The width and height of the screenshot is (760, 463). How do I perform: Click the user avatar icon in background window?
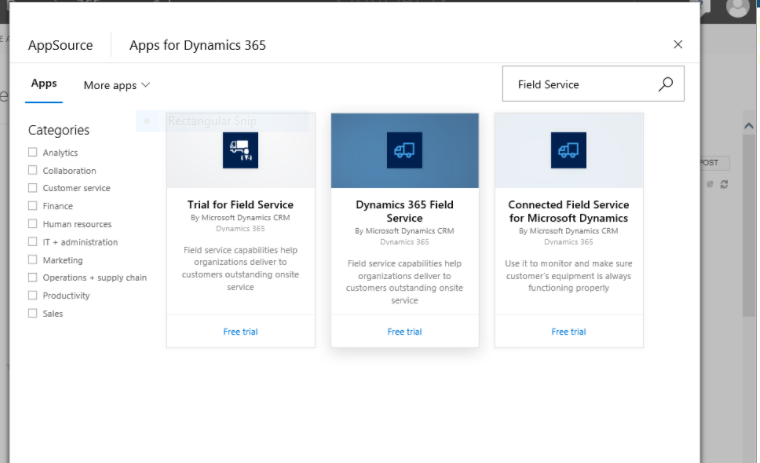coord(737,8)
